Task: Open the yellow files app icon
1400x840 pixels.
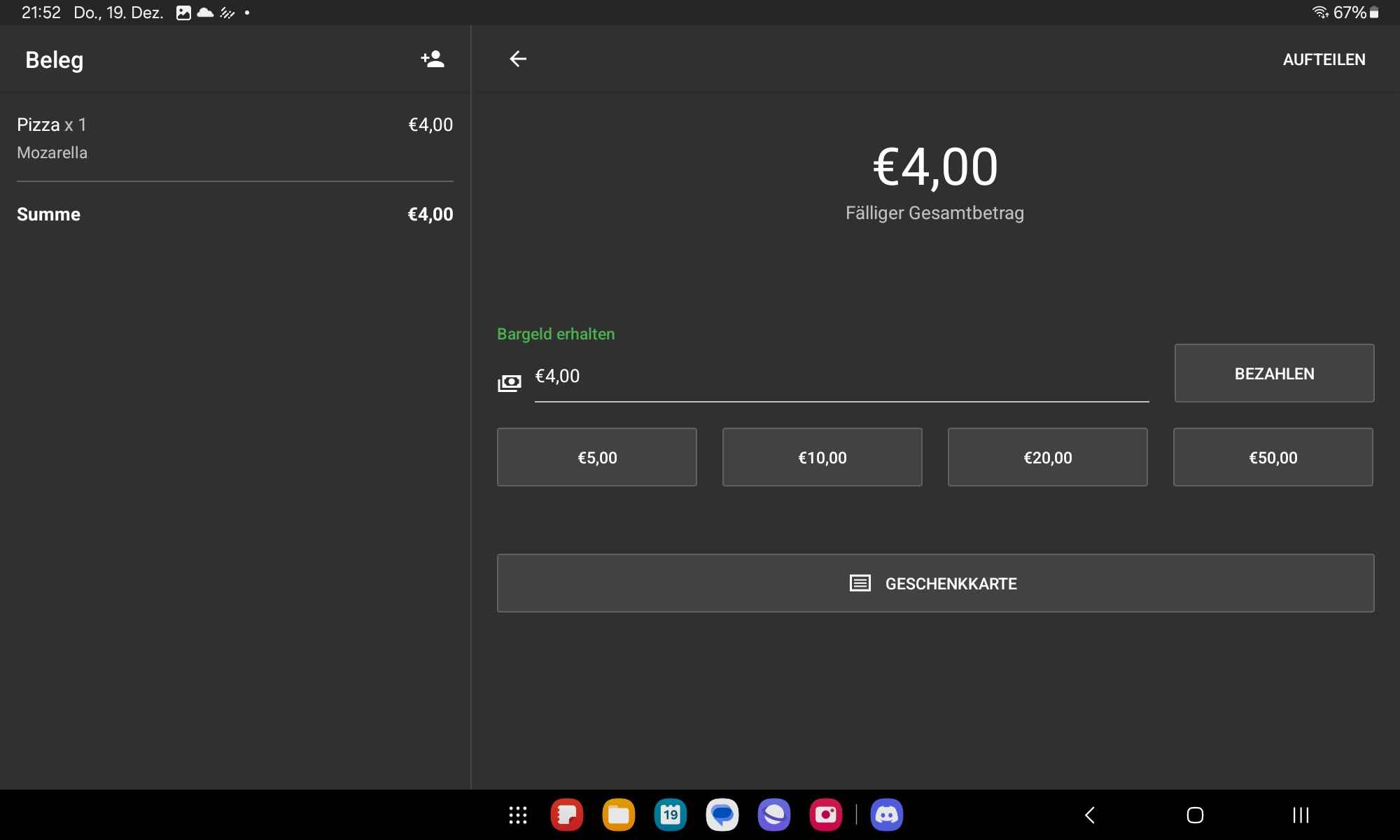Action: tap(618, 815)
